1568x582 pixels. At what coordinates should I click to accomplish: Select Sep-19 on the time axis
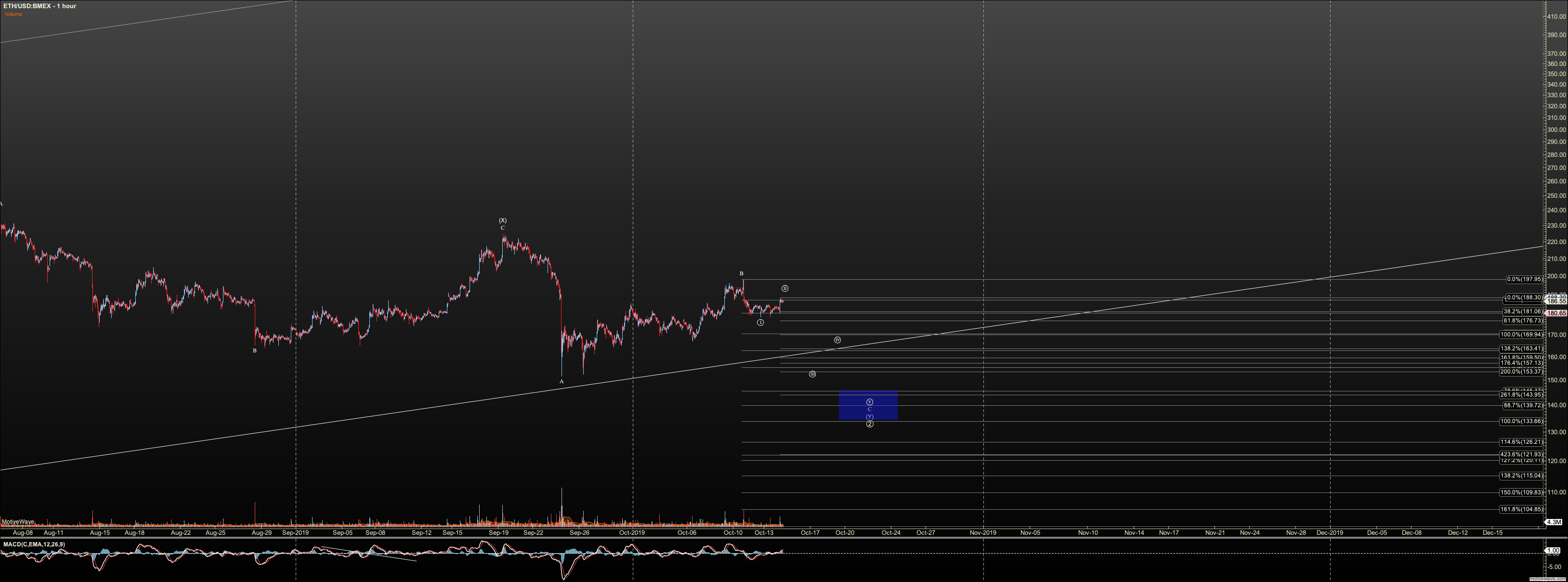pos(499,533)
